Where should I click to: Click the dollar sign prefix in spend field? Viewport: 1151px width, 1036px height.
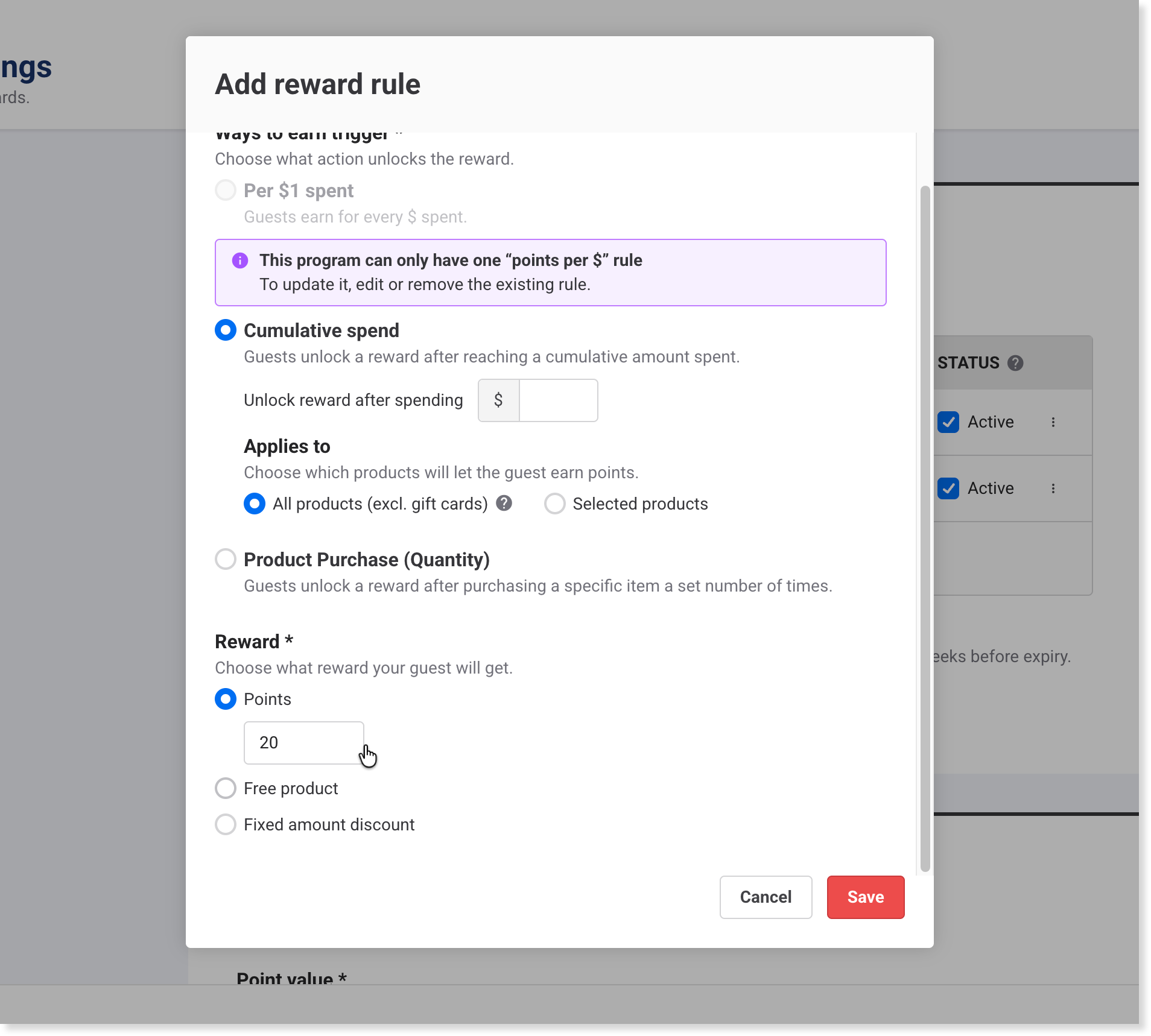click(498, 400)
